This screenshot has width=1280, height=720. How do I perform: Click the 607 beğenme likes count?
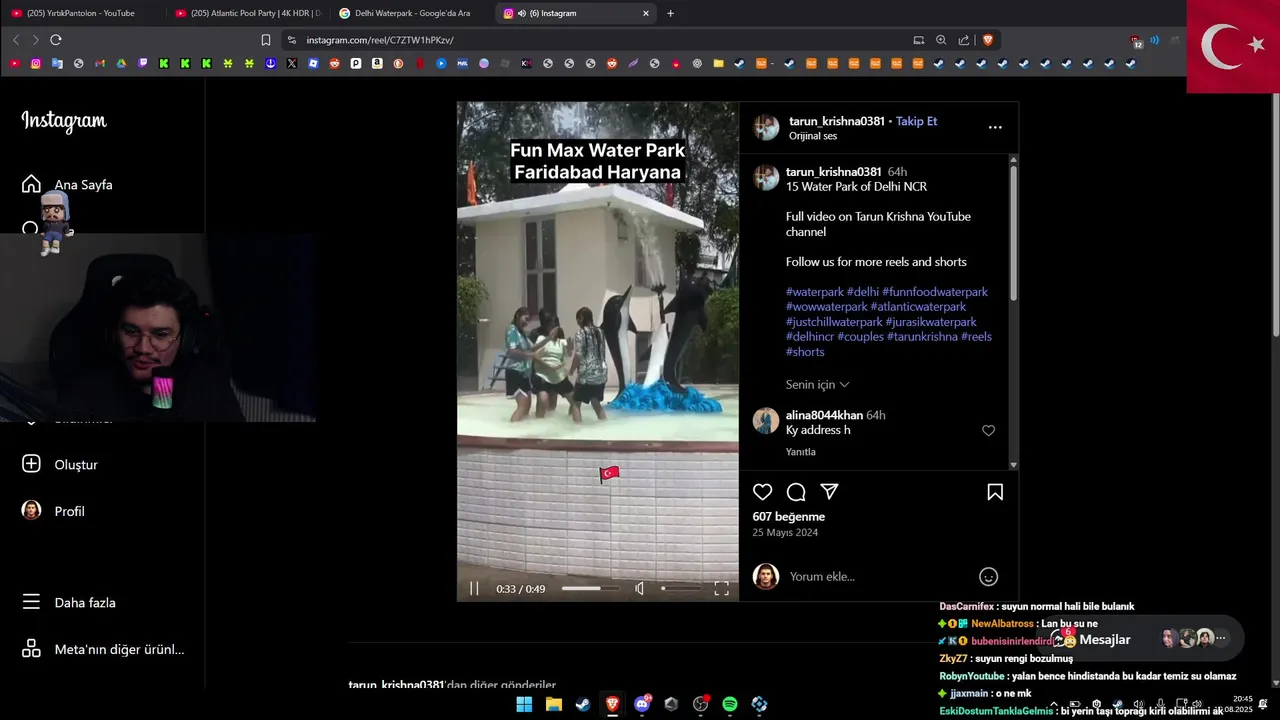(789, 517)
